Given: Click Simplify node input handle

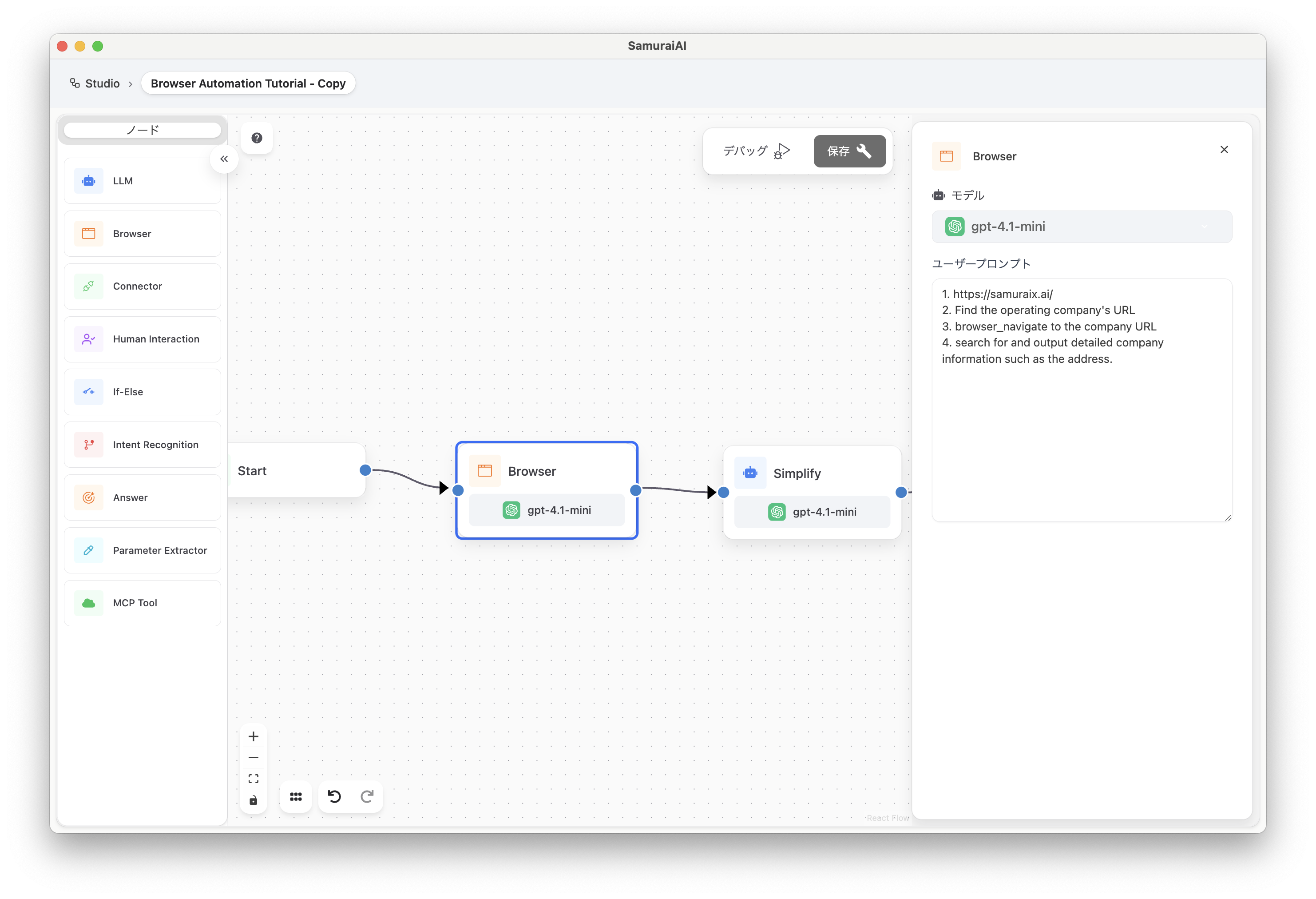Looking at the screenshot, I should (x=723, y=492).
